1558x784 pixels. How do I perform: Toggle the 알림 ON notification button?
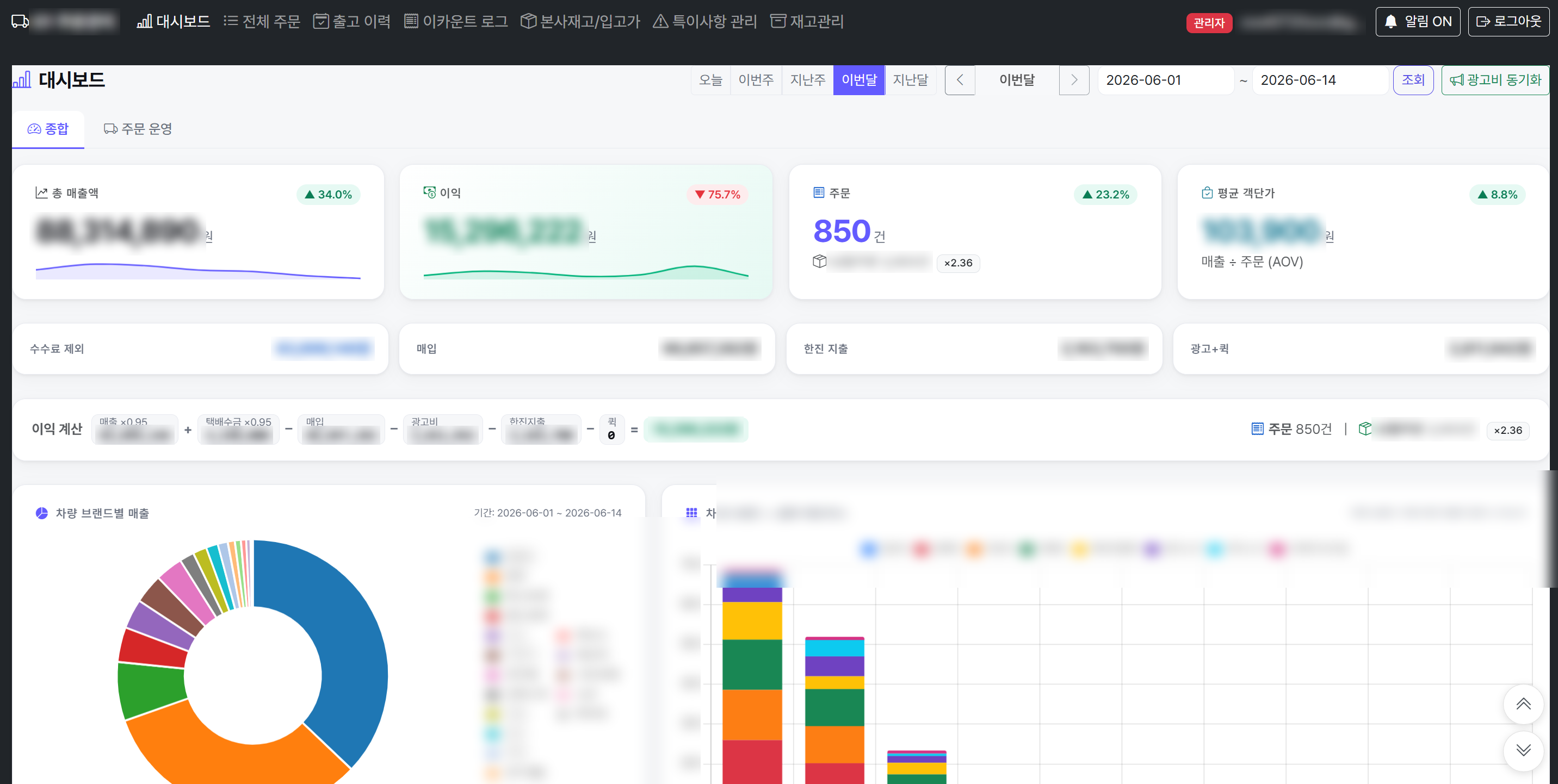tap(1417, 22)
